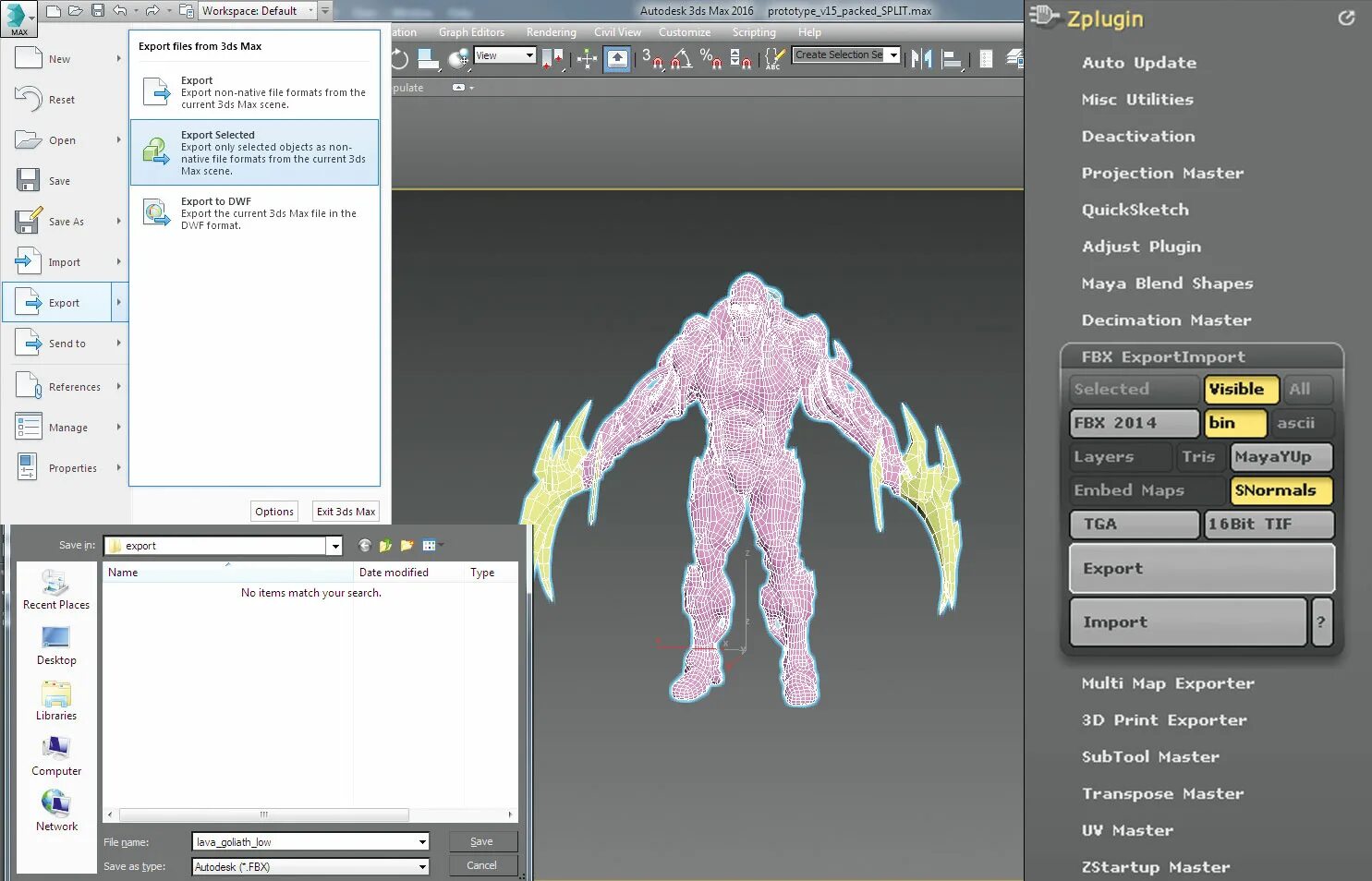
Task: Open the Scripting menu
Action: click(754, 32)
